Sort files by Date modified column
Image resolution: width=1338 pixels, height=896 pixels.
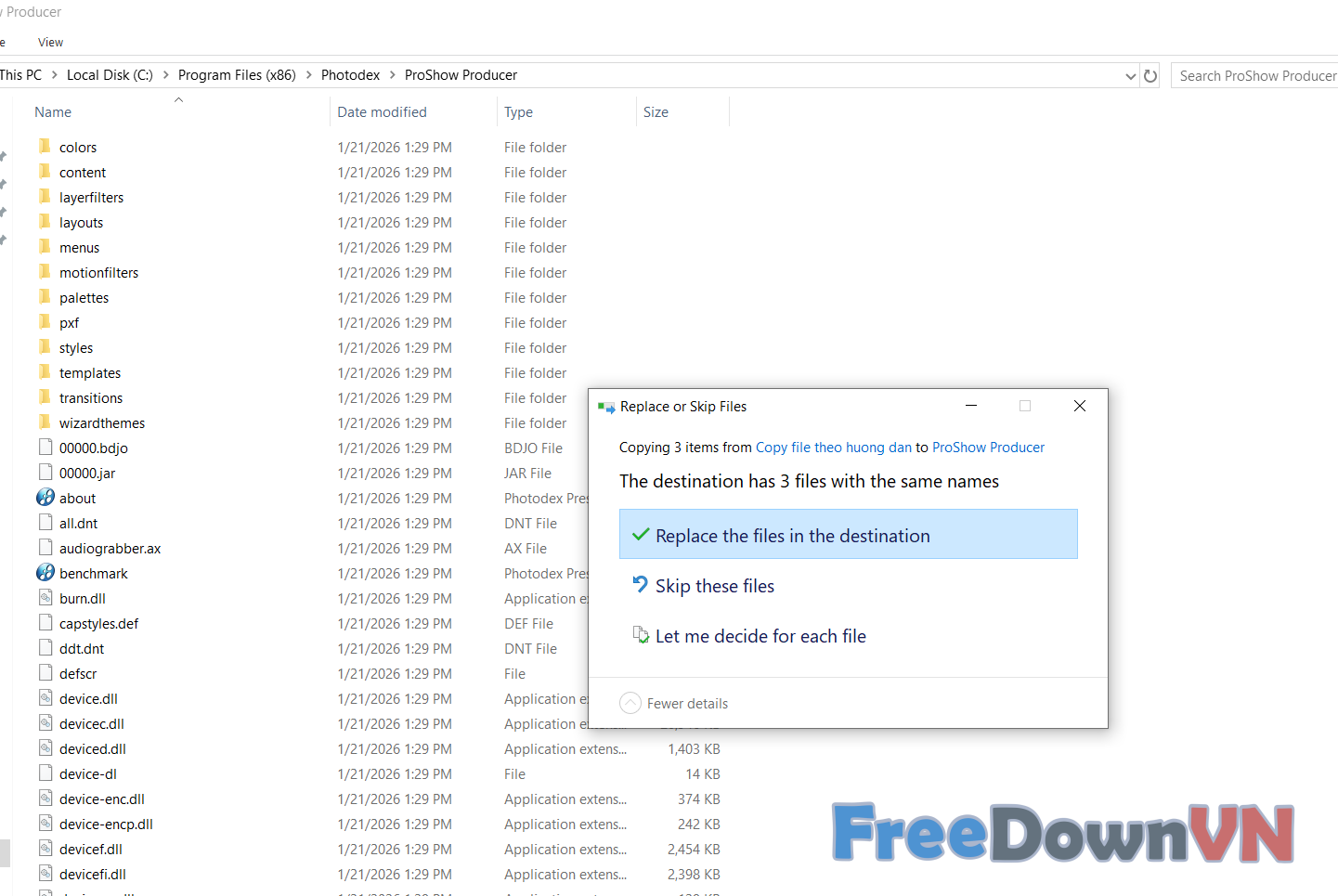[x=382, y=112]
